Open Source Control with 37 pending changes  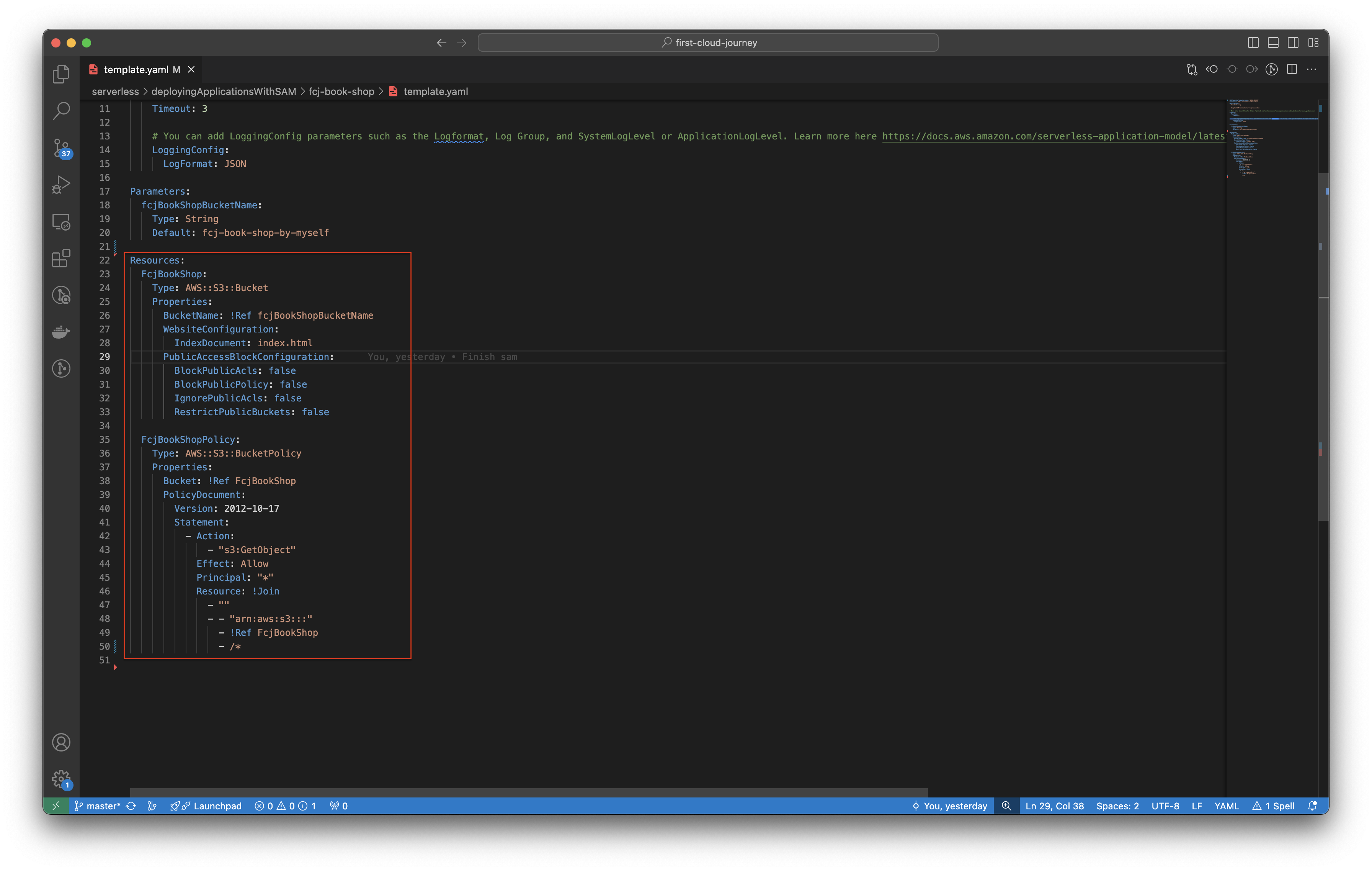(61, 148)
